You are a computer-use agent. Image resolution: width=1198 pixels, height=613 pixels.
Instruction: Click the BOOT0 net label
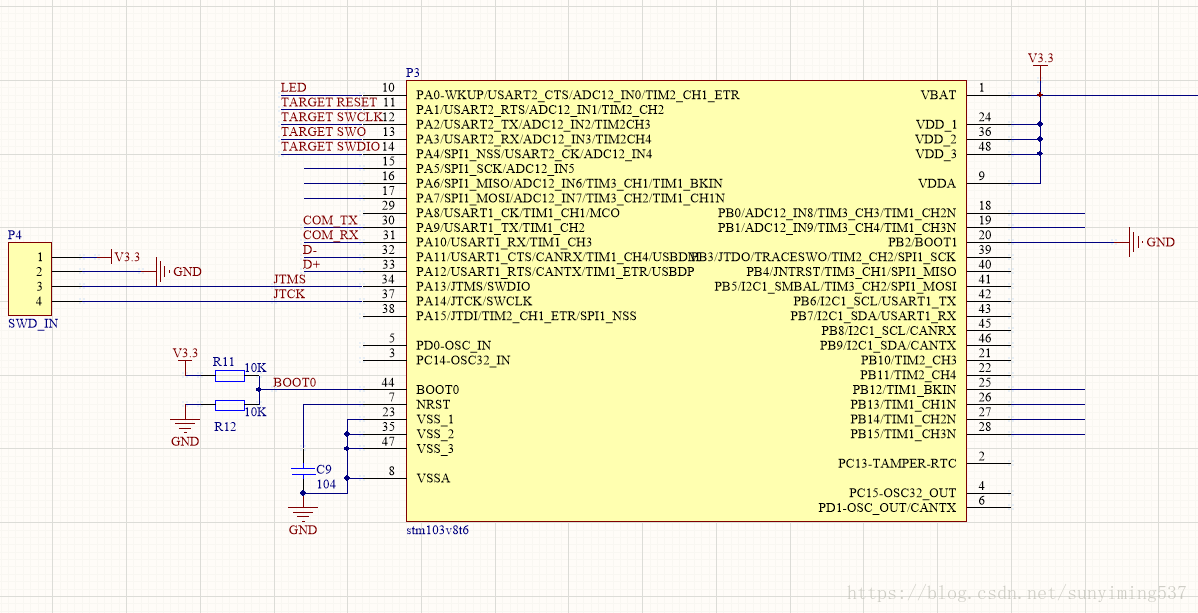pos(294,382)
